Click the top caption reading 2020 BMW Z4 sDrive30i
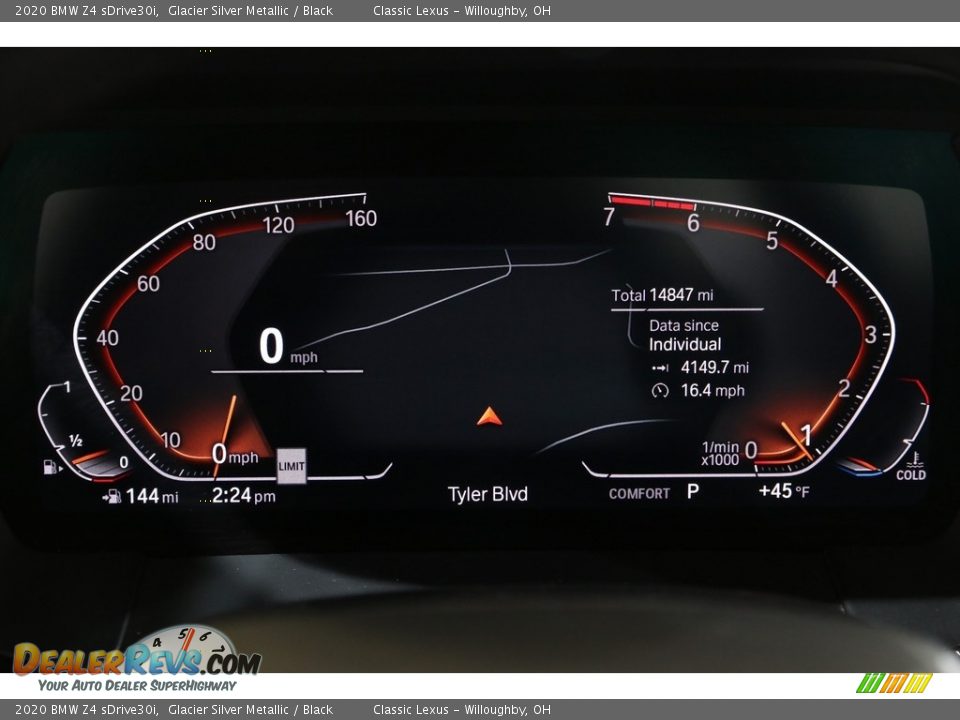 tap(87, 10)
